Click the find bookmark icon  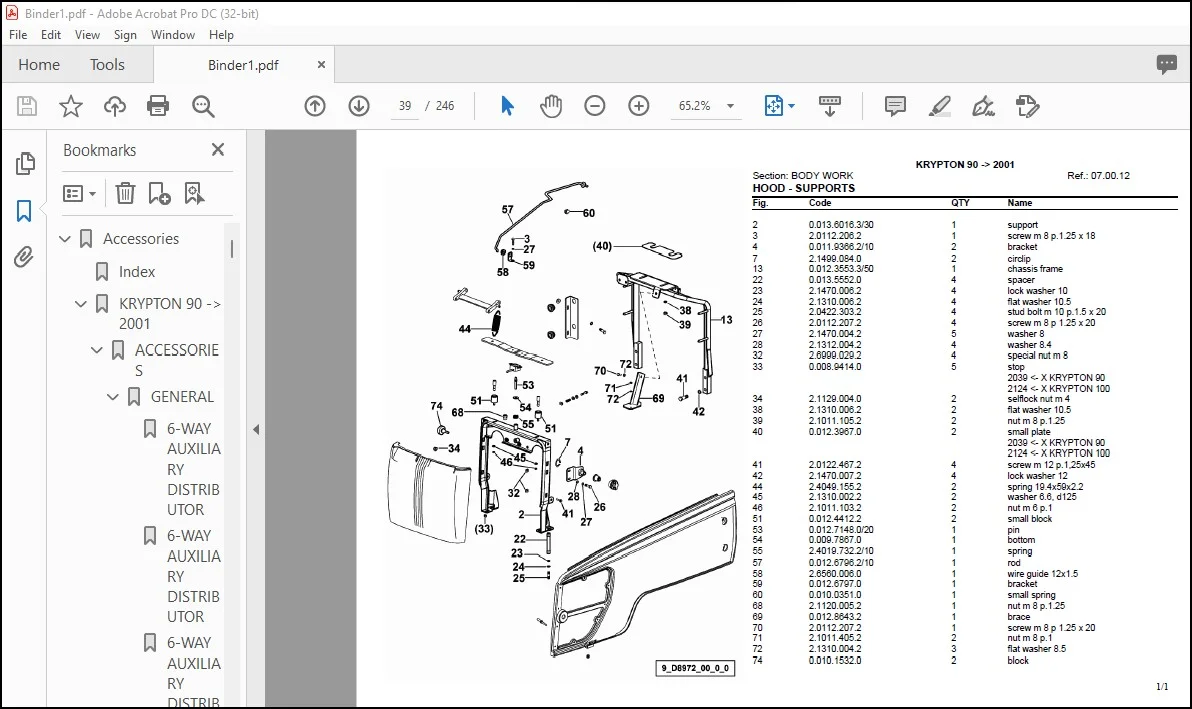[x=194, y=193]
